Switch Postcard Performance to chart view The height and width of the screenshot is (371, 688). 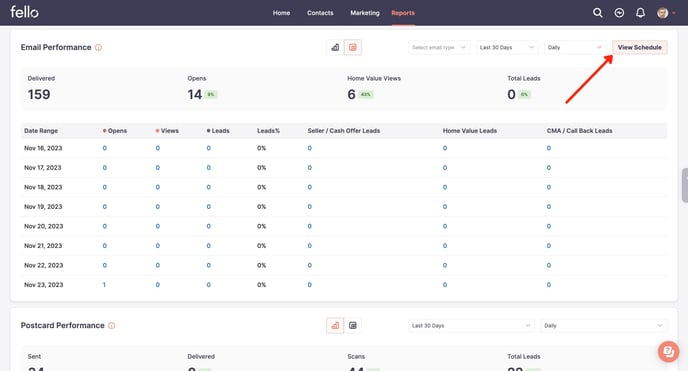(335, 325)
